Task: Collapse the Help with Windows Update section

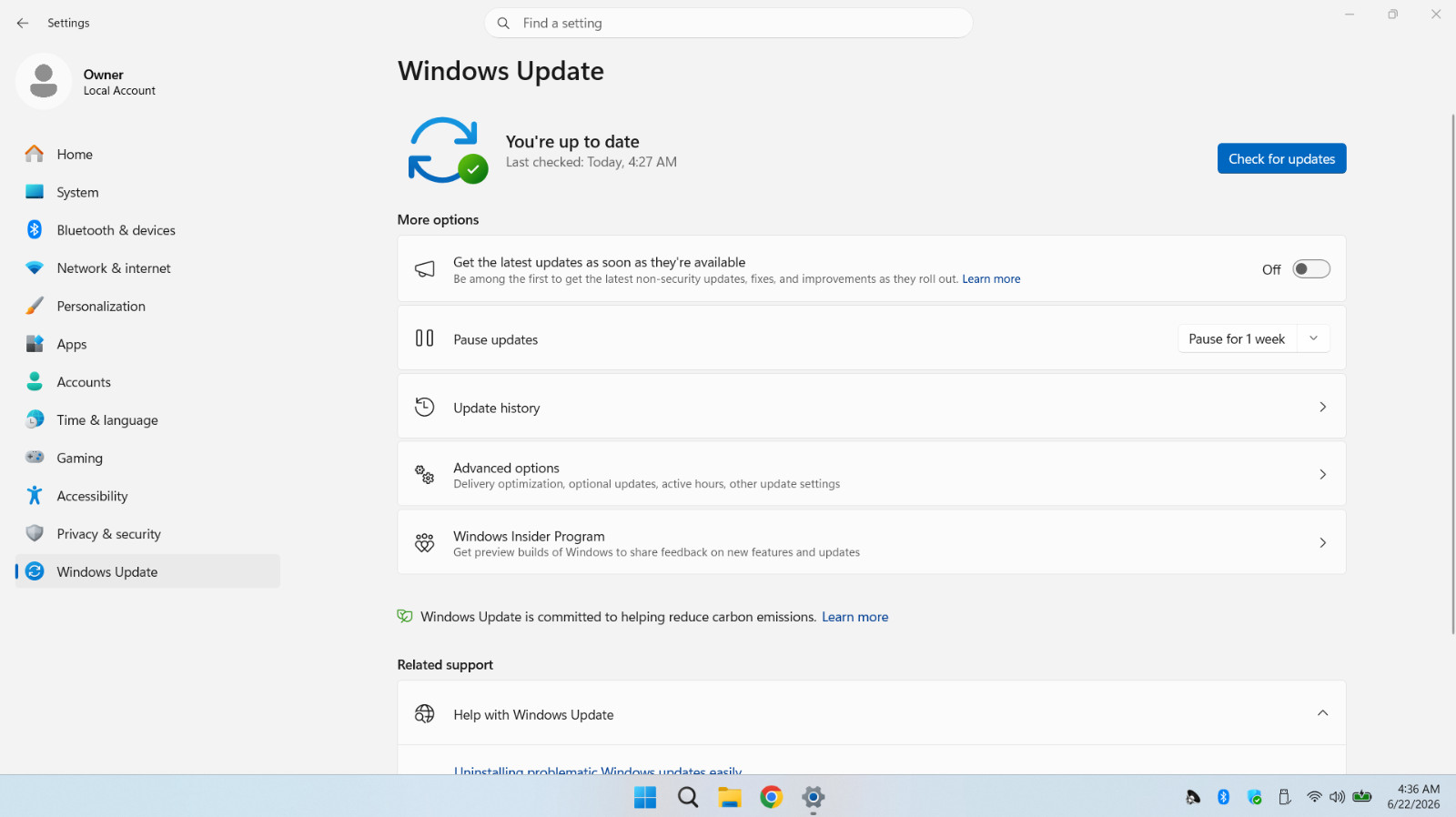Action: 1323,713
